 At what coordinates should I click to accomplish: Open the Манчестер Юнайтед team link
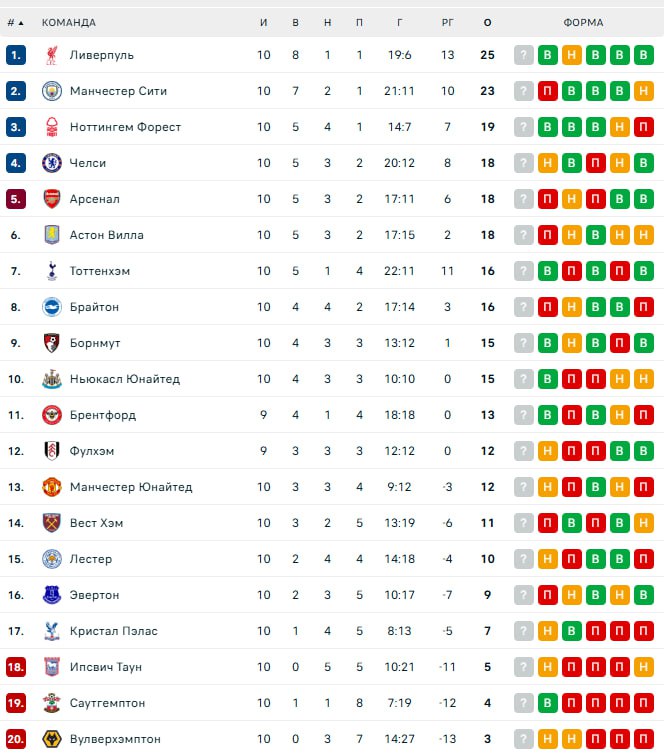(130, 487)
